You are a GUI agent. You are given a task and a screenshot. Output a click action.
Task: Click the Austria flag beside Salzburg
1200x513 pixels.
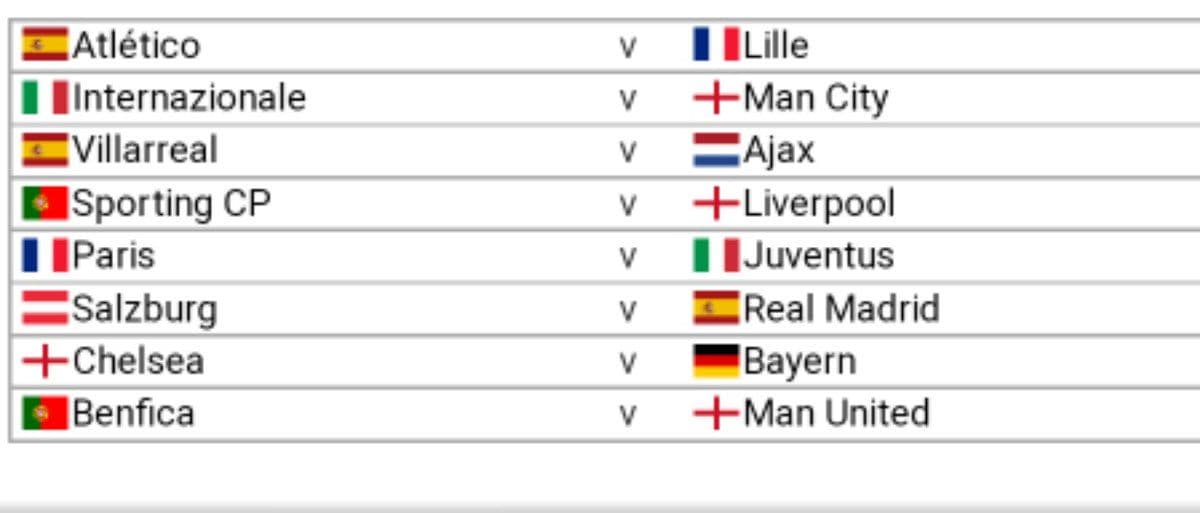click(45, 308)
